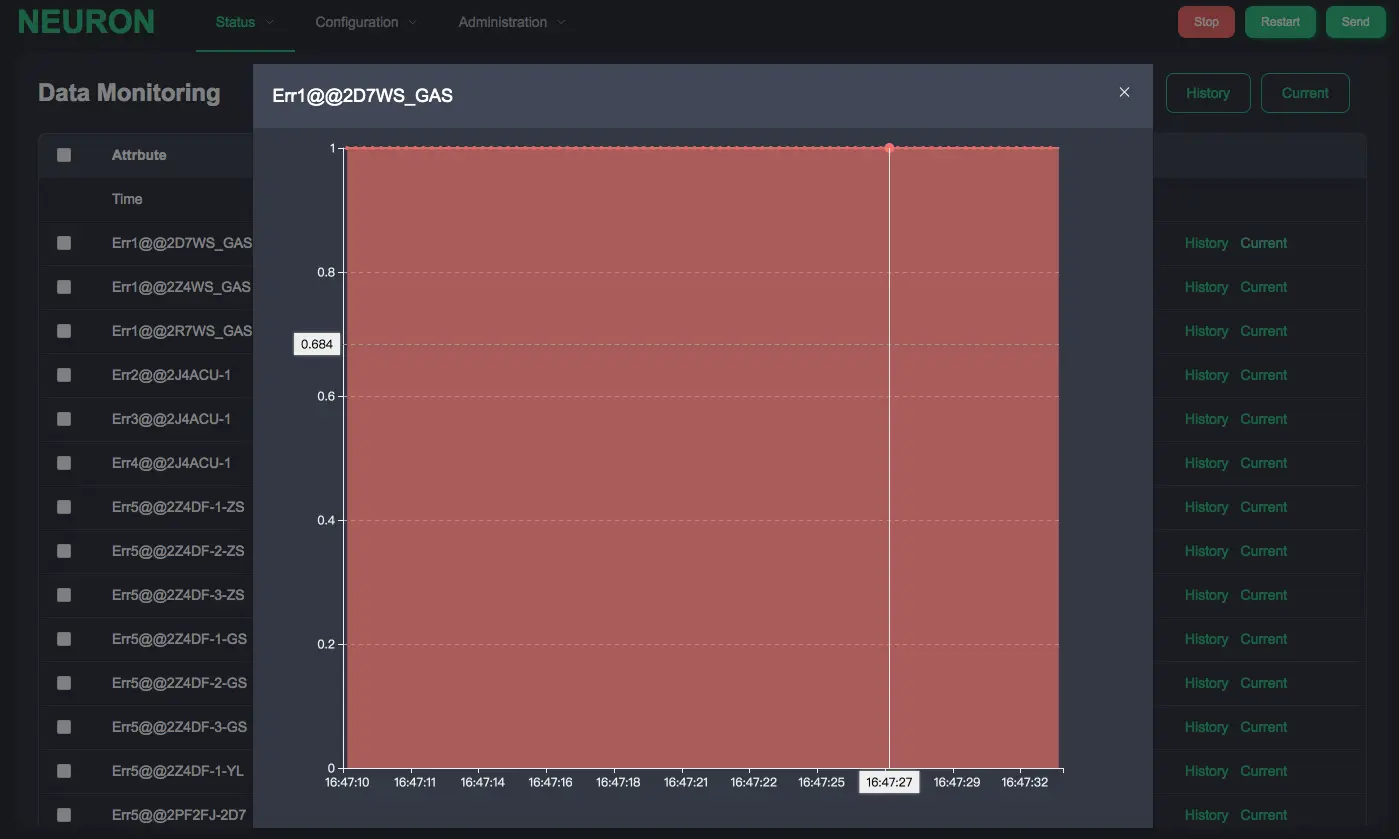Expand the Administration dropdown menu
This screenshot has width=1399, height=839.
pos(511,22)
